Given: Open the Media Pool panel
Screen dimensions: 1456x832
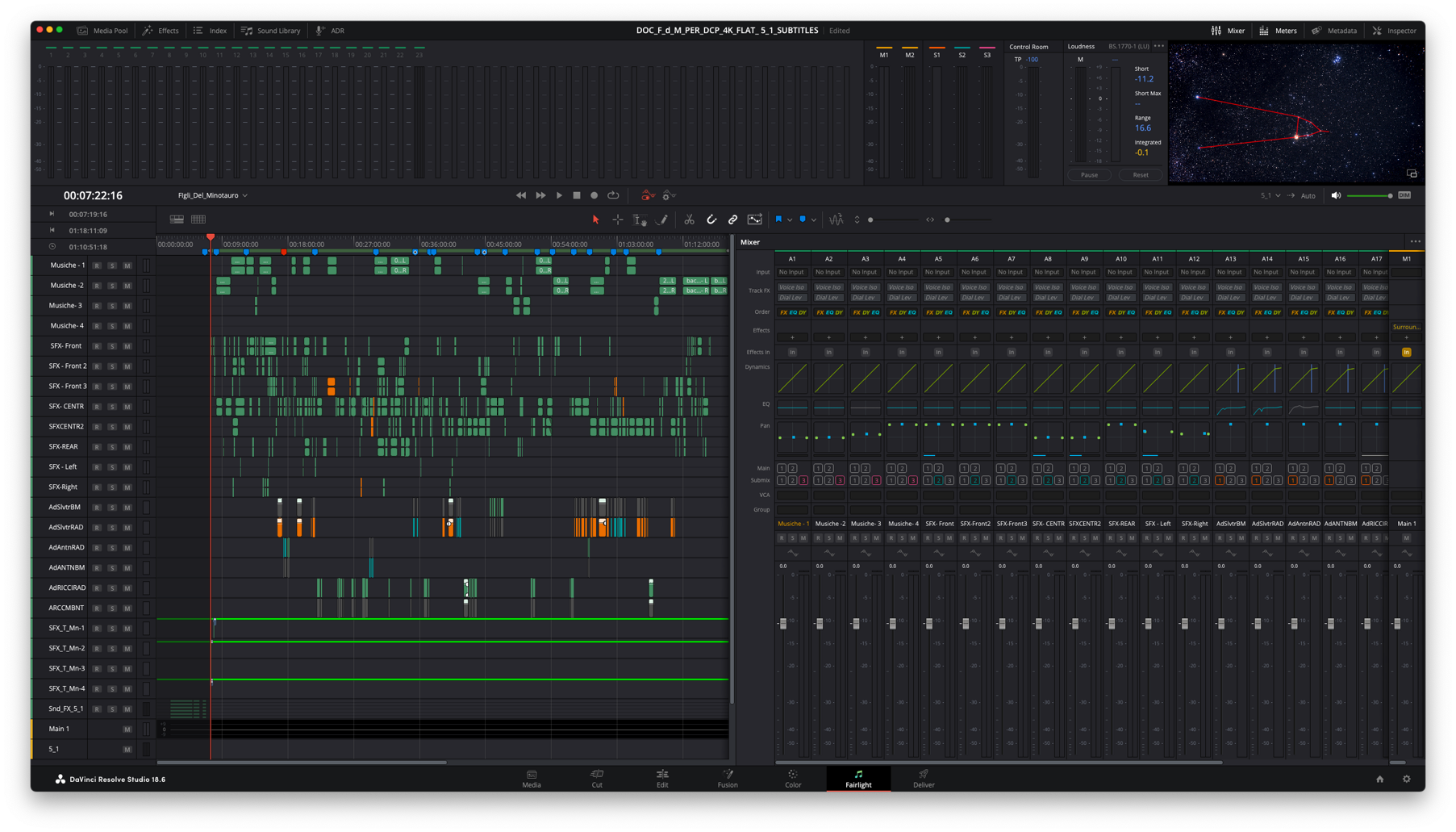Looking at the screenshot, I should pos(102,31).
